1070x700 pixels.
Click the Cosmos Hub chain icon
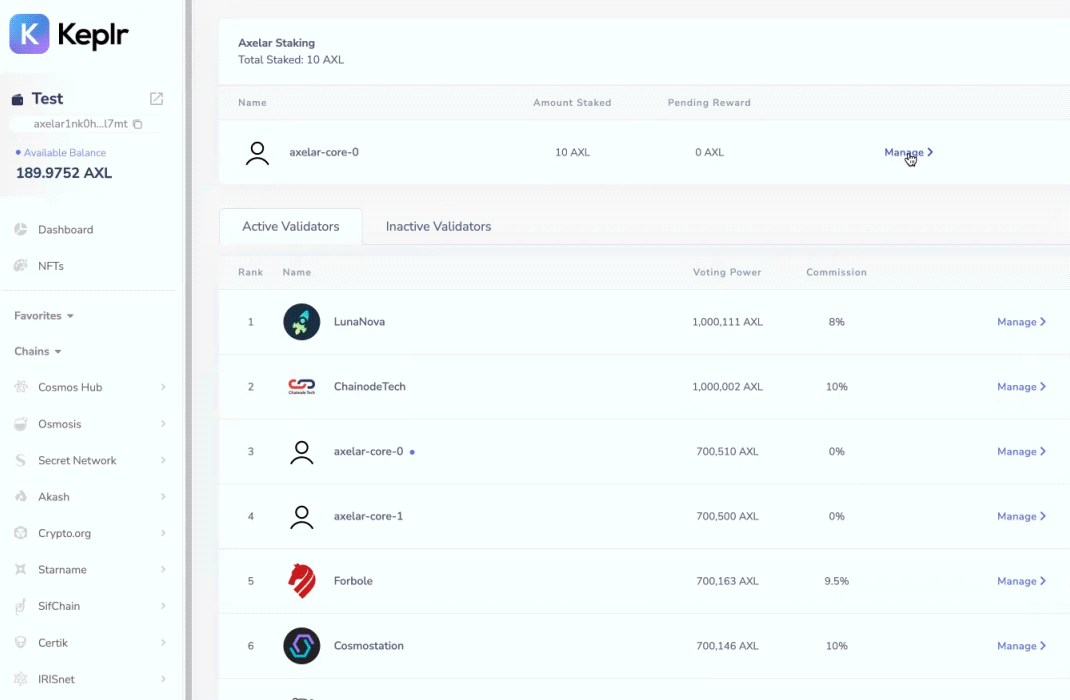[x=20, y=387]
